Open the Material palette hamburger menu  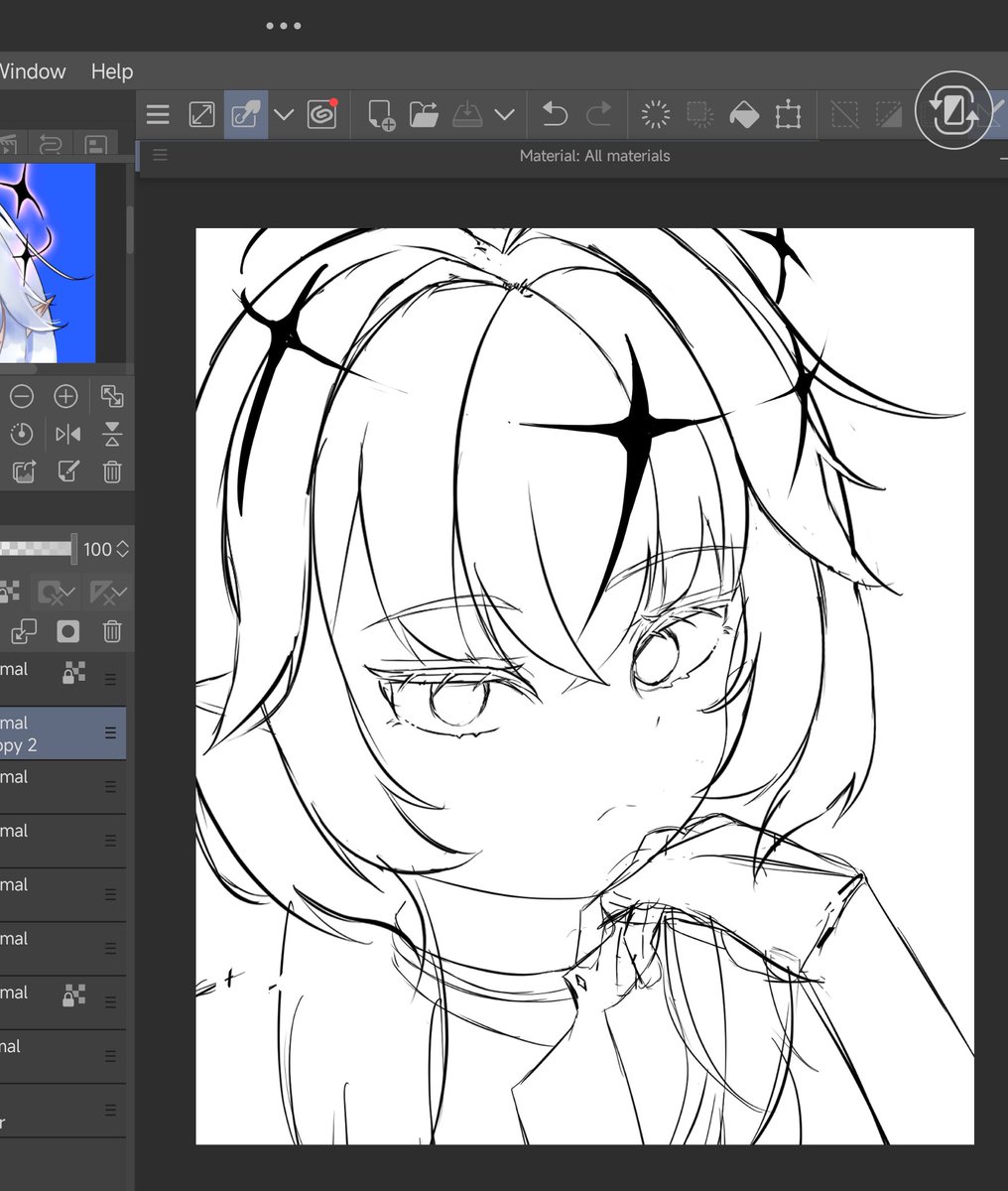[160, 156]
